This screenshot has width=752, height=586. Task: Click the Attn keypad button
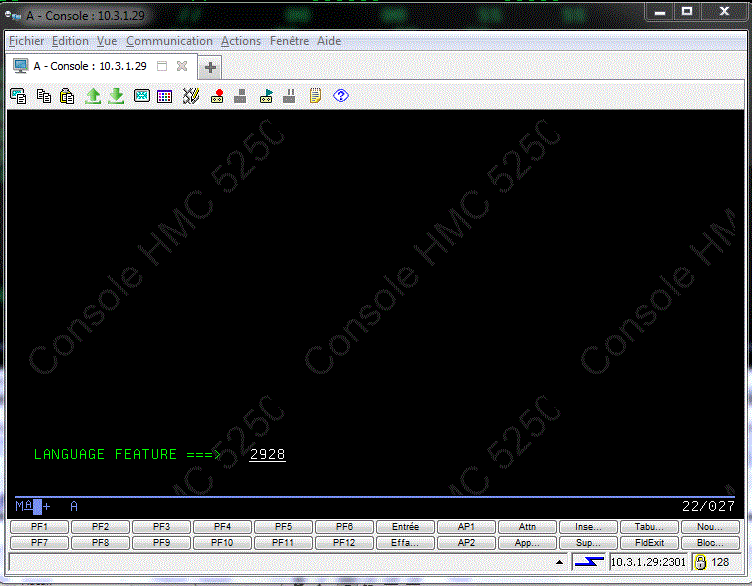point(528,527)
